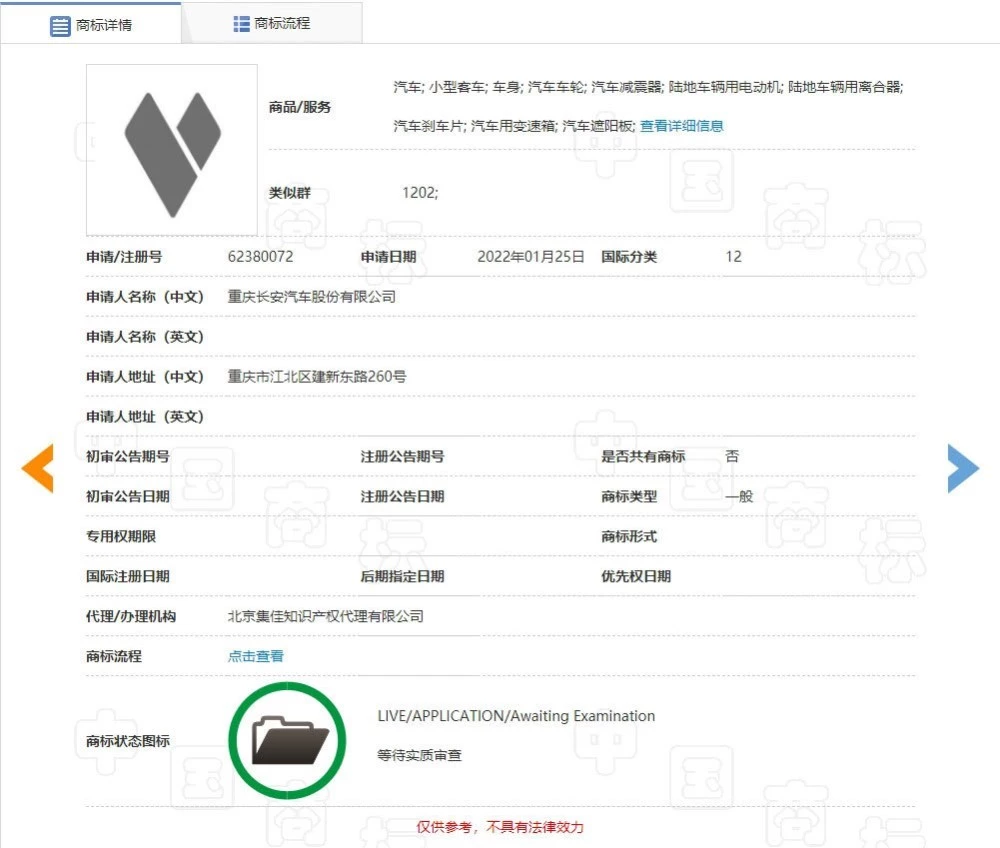Click the 国际分类 value 12
This screenshot has width=1000, height=848.
(732, 257)
